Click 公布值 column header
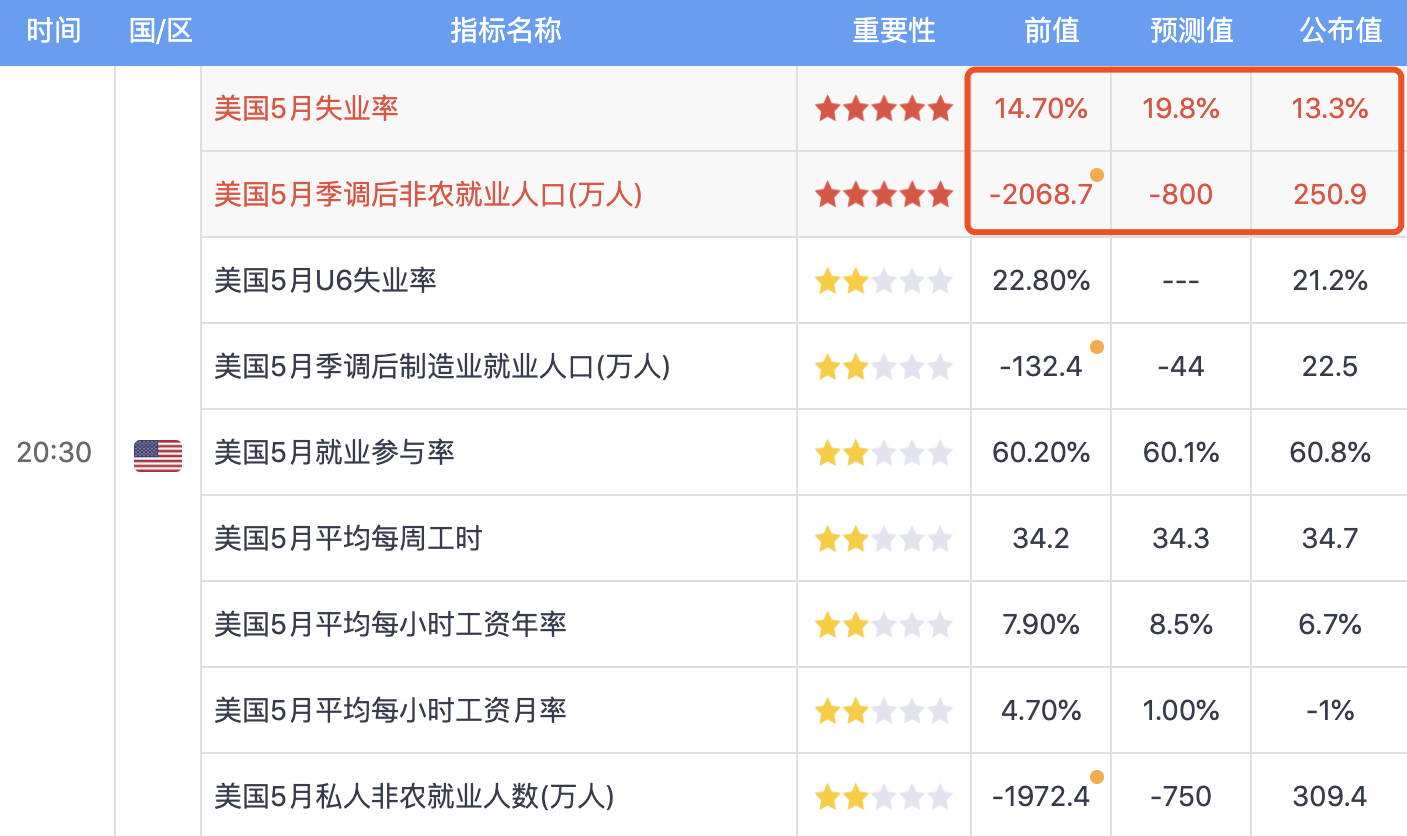The height and width of the screenshot is (836, 1407). [x=1341, y=30]
